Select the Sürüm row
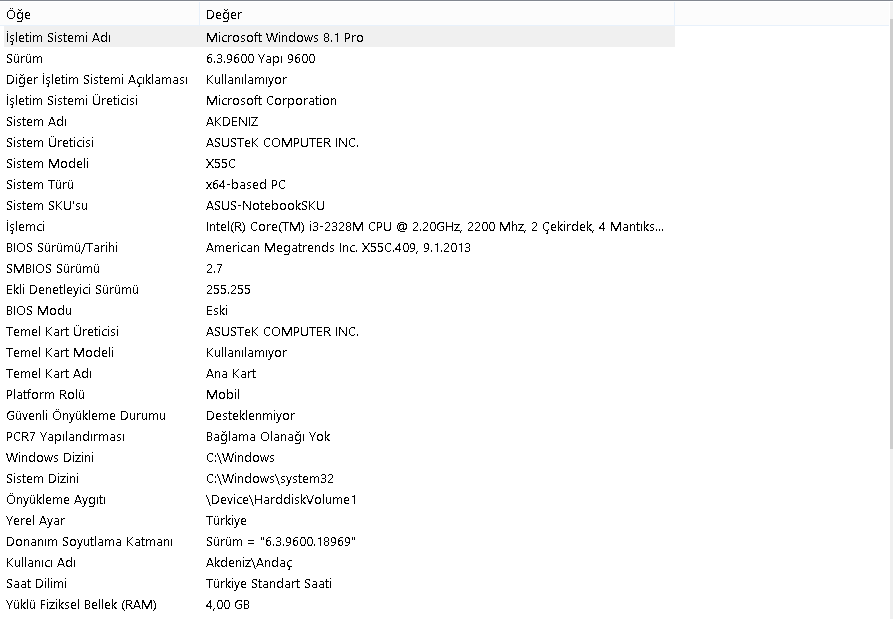893x619 pixels. click(x=24, y=58)
